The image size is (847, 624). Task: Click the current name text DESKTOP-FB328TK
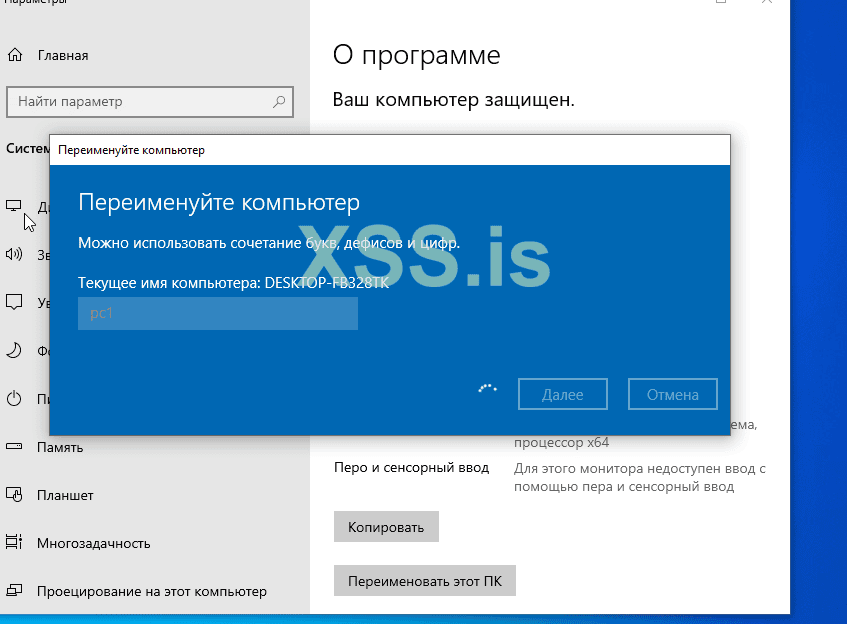(x=326, y=283)
